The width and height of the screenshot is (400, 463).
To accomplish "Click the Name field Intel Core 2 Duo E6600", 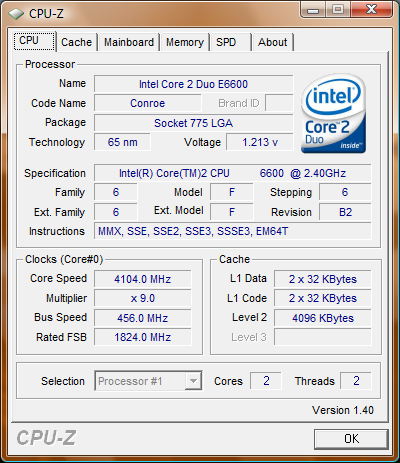I will tap(194, 84).
